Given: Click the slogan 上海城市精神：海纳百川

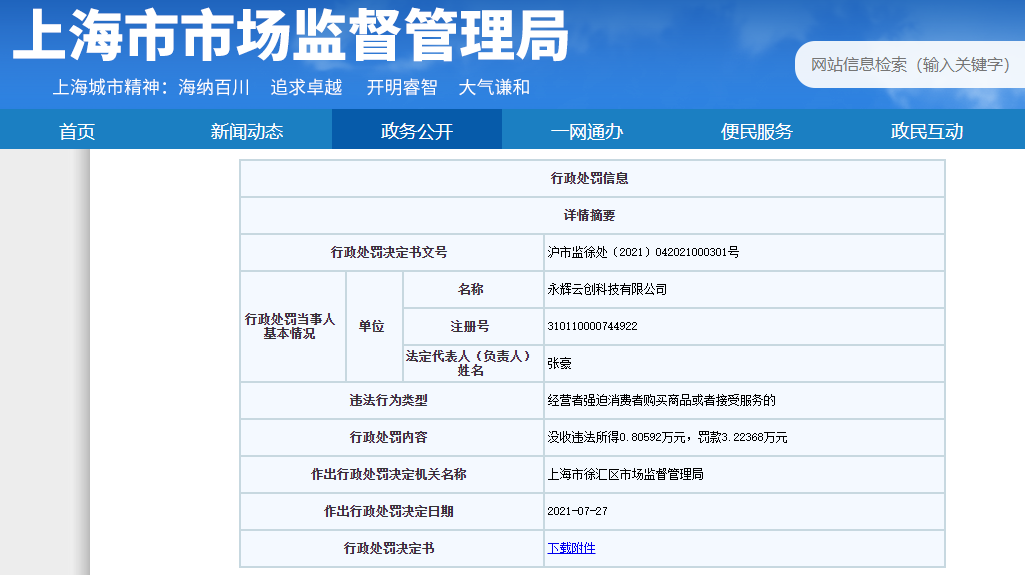Looking at the screenshot, I should coord(151,88).
